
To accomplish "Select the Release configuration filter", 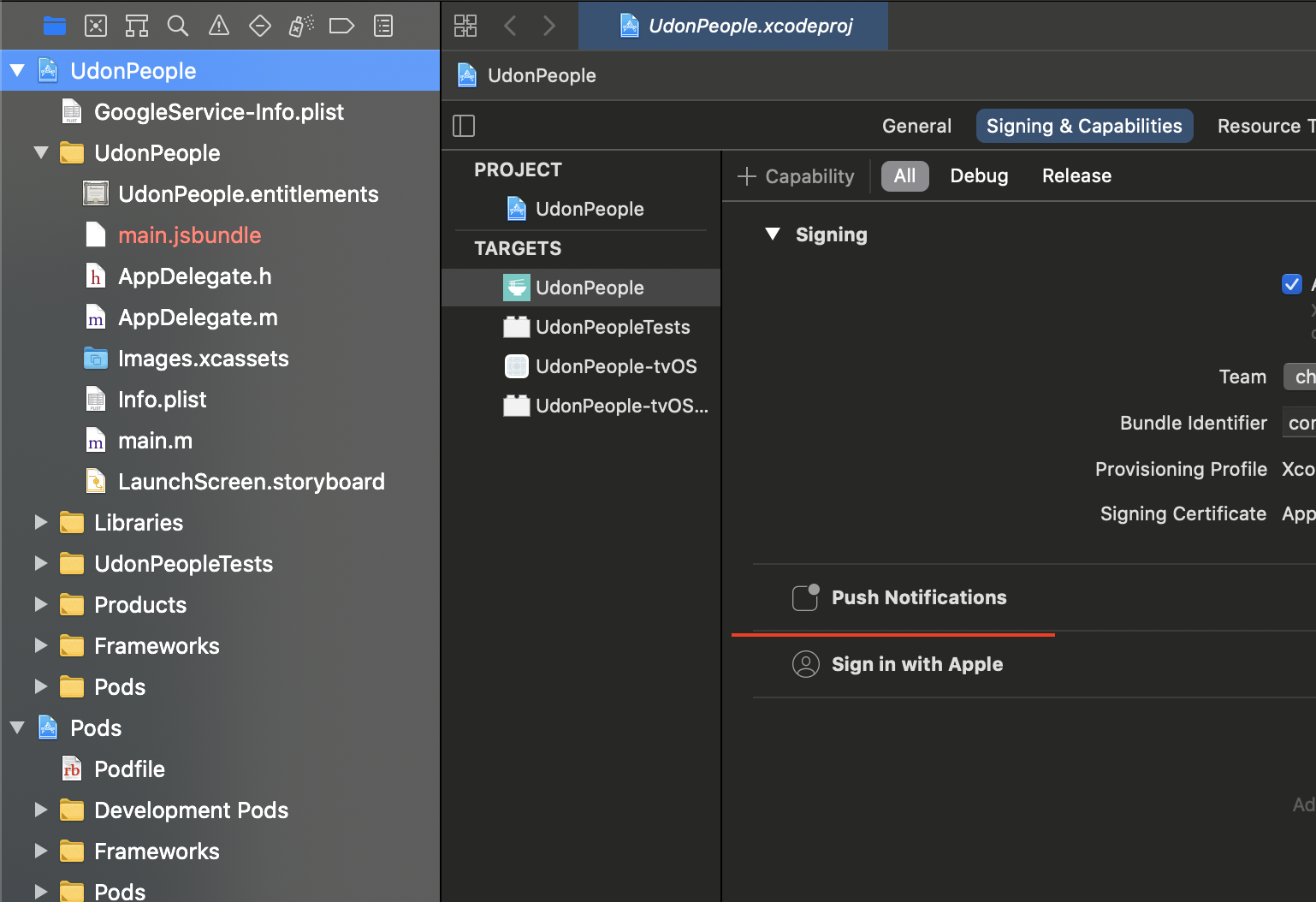I will coord(1076,176).
